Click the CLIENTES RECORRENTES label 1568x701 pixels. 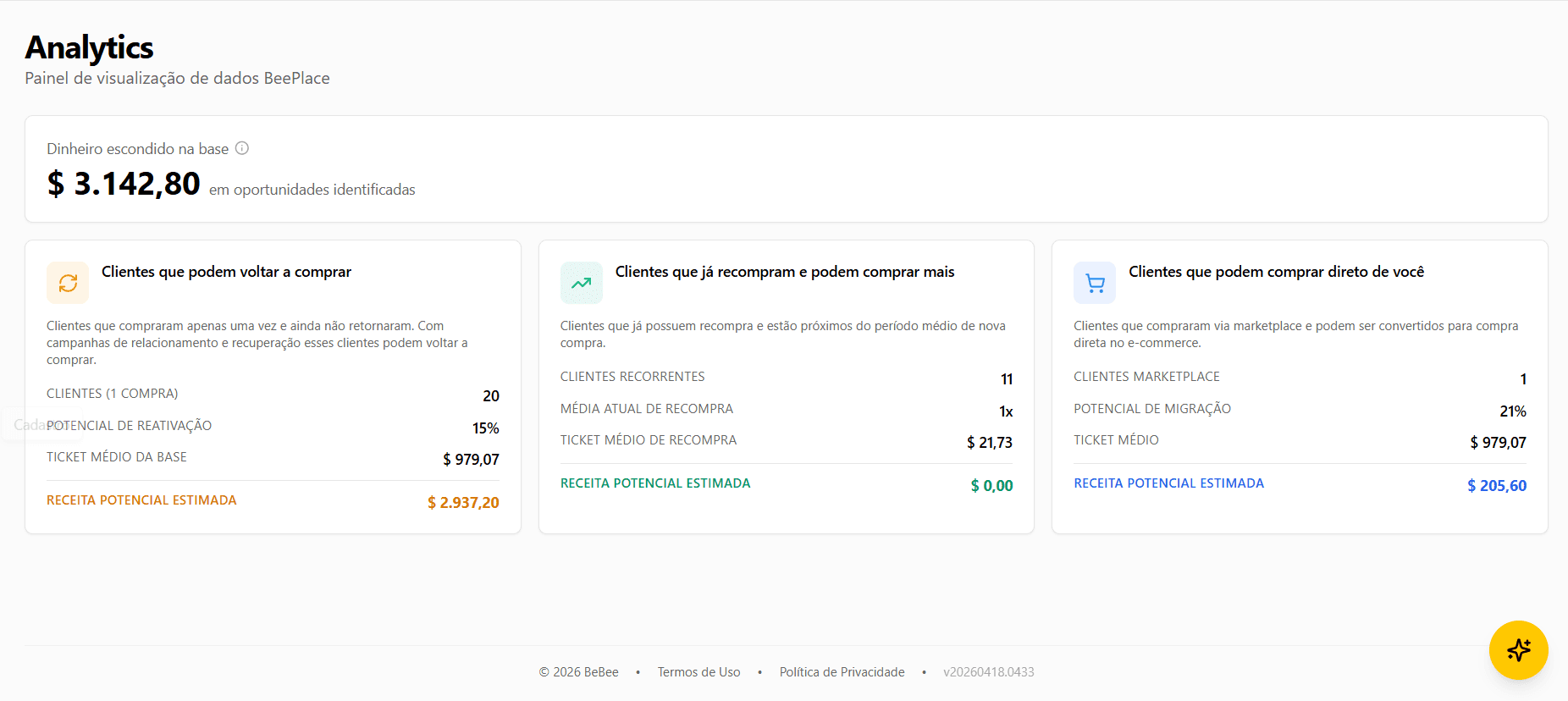point(632,377)
